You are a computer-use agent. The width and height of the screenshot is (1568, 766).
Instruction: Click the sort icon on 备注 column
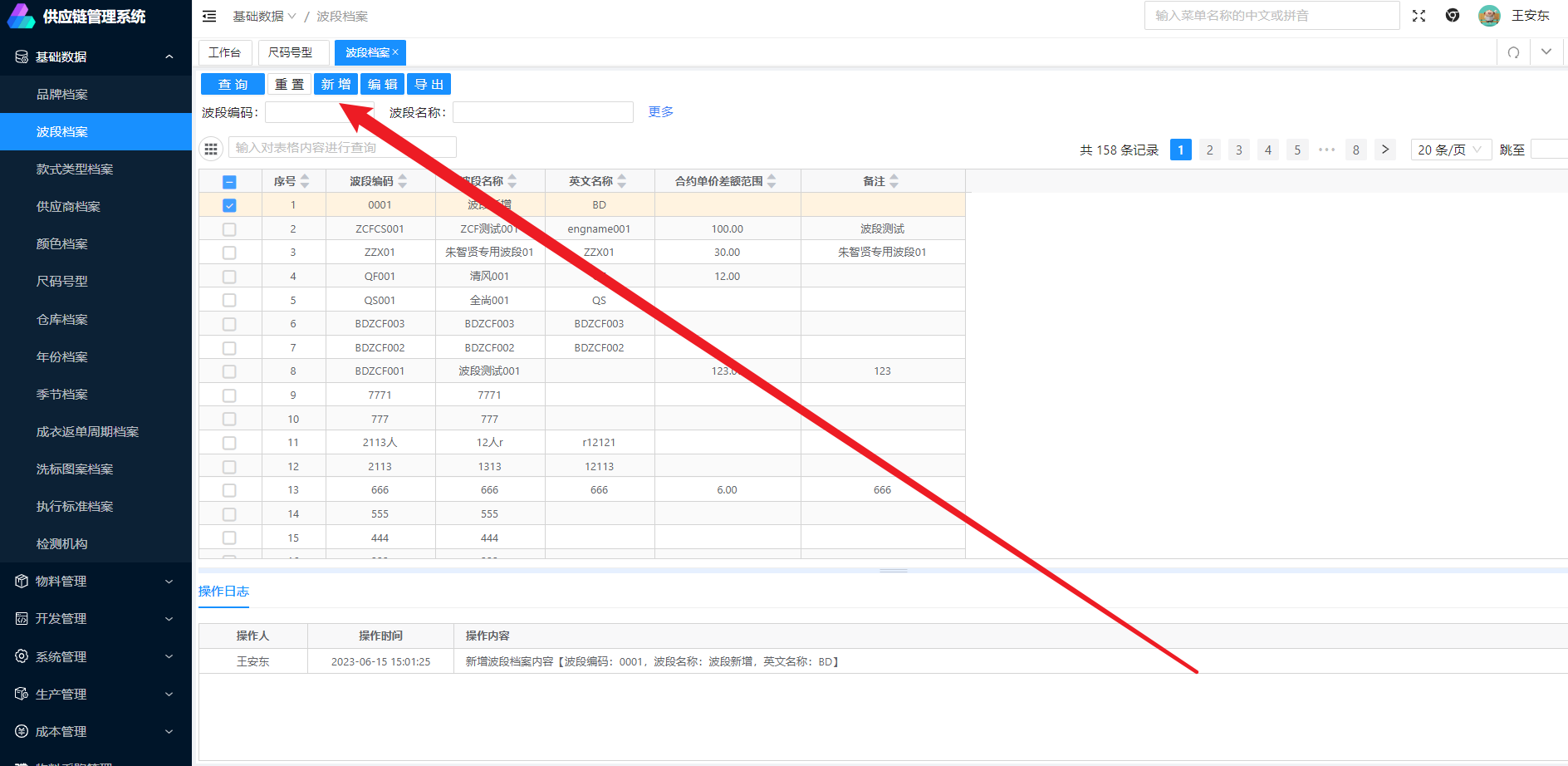894,181
